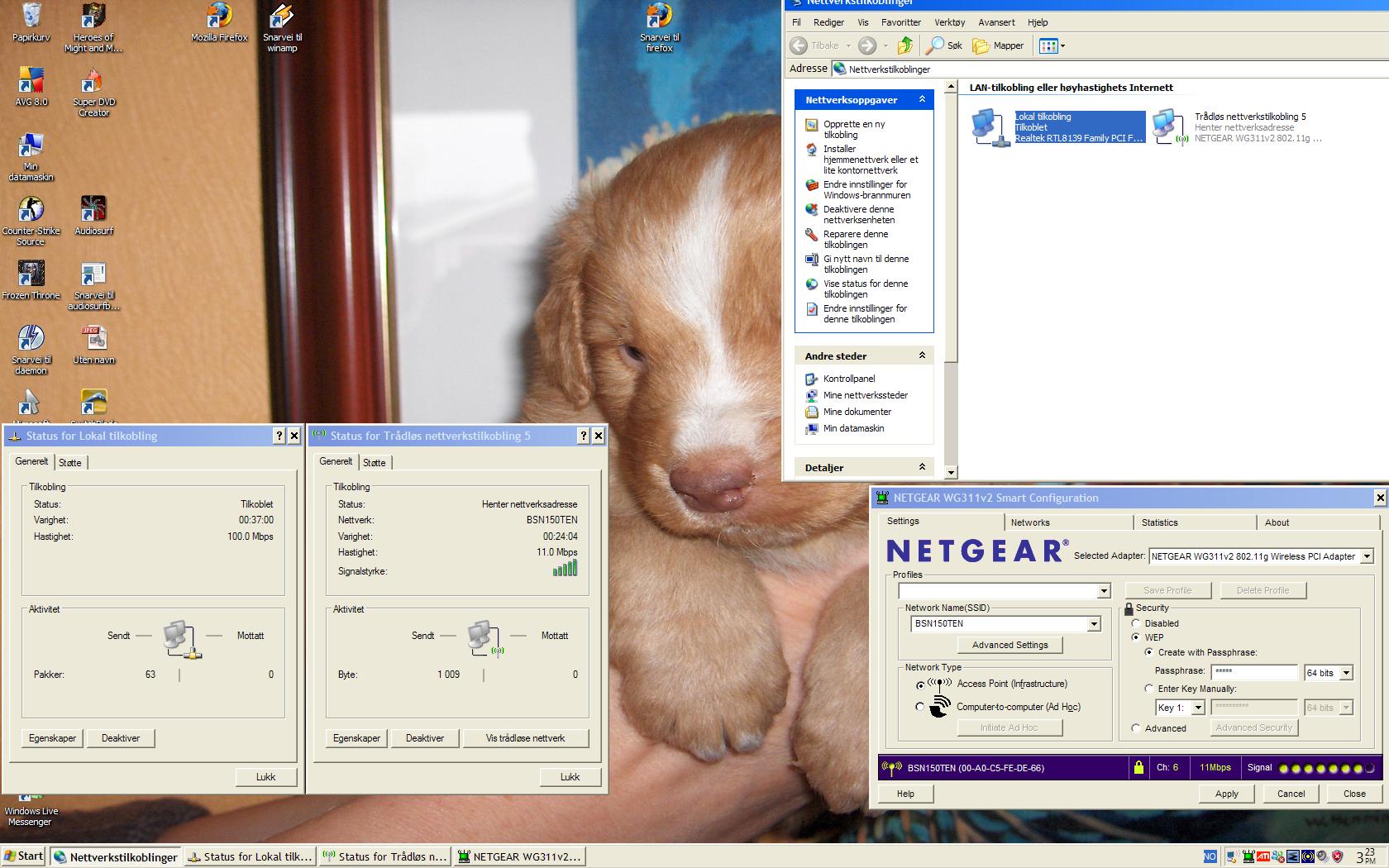Open Heroes of Might and Magic desktop icon

(x=93, y=27)
